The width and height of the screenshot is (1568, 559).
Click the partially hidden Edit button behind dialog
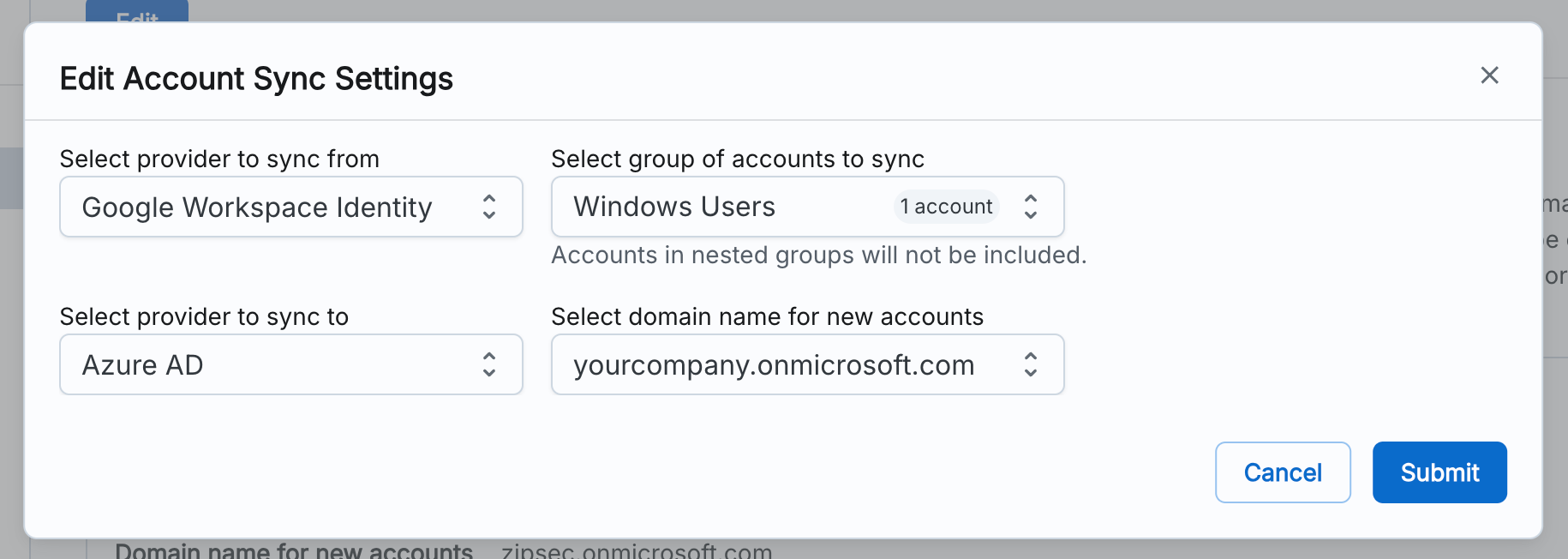[137, 12]
